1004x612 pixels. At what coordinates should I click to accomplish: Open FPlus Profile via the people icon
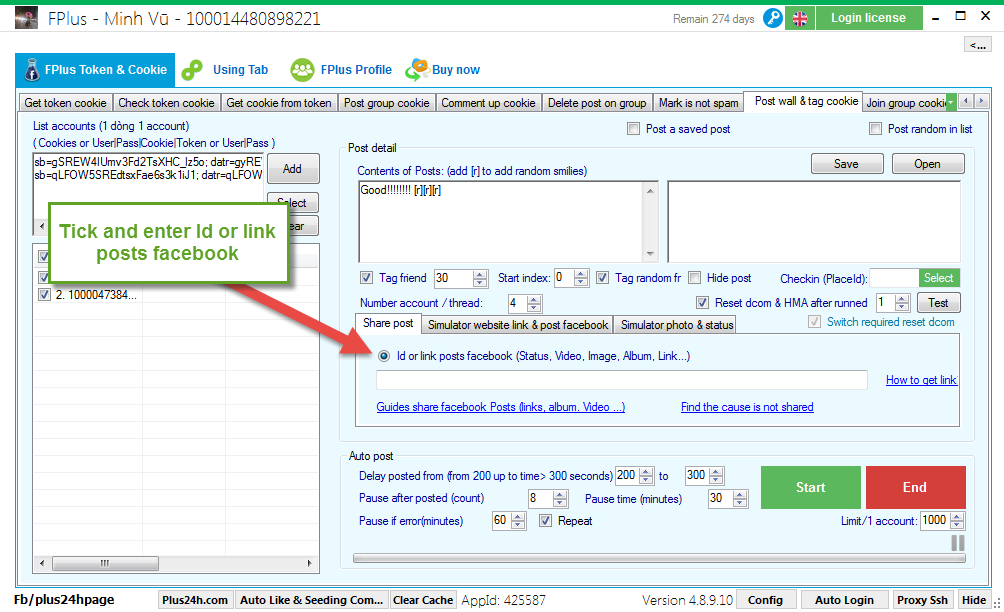click(302, 70)
